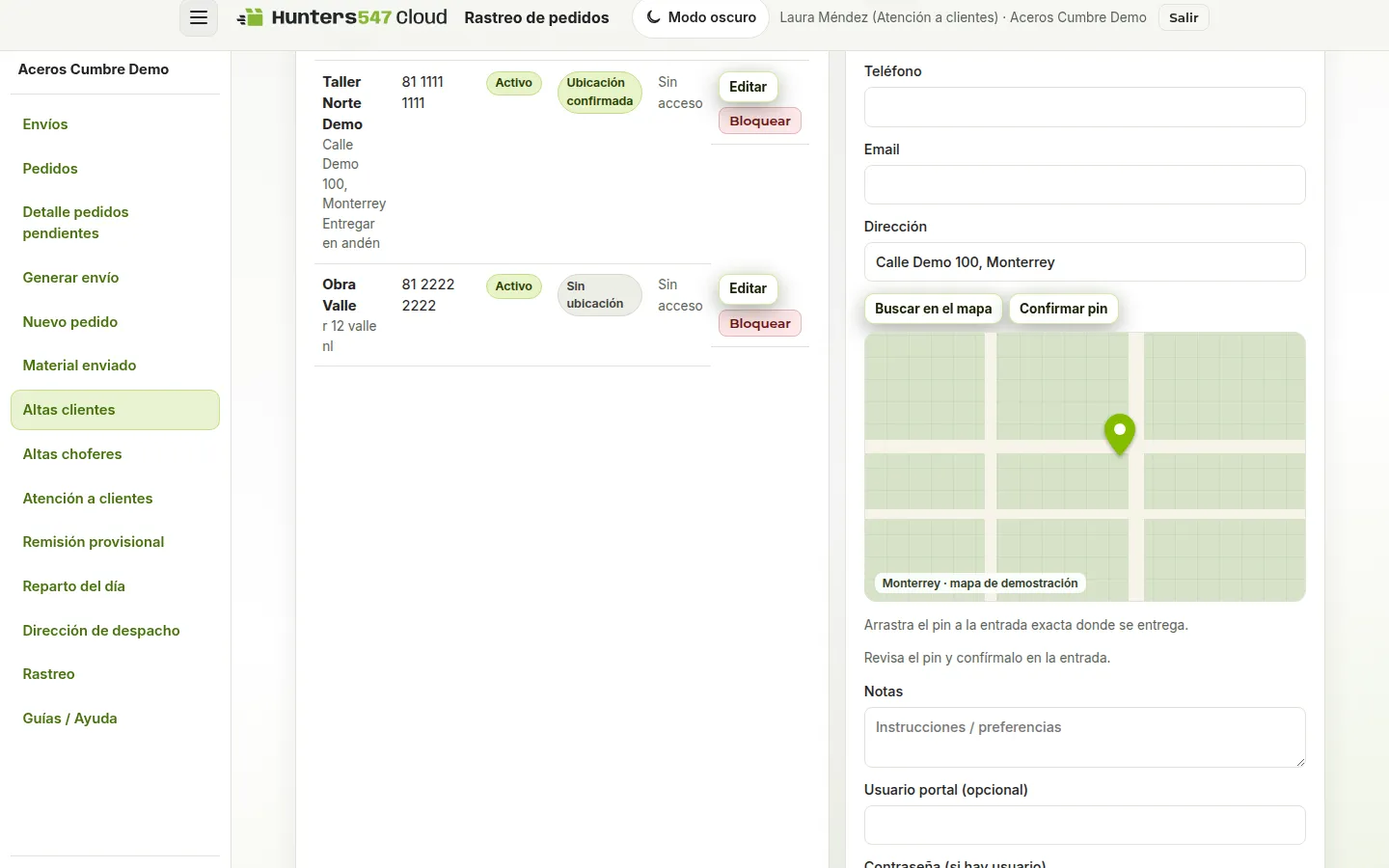
Task: Click the Sin ubicación badge
Action: click(600, 295)
